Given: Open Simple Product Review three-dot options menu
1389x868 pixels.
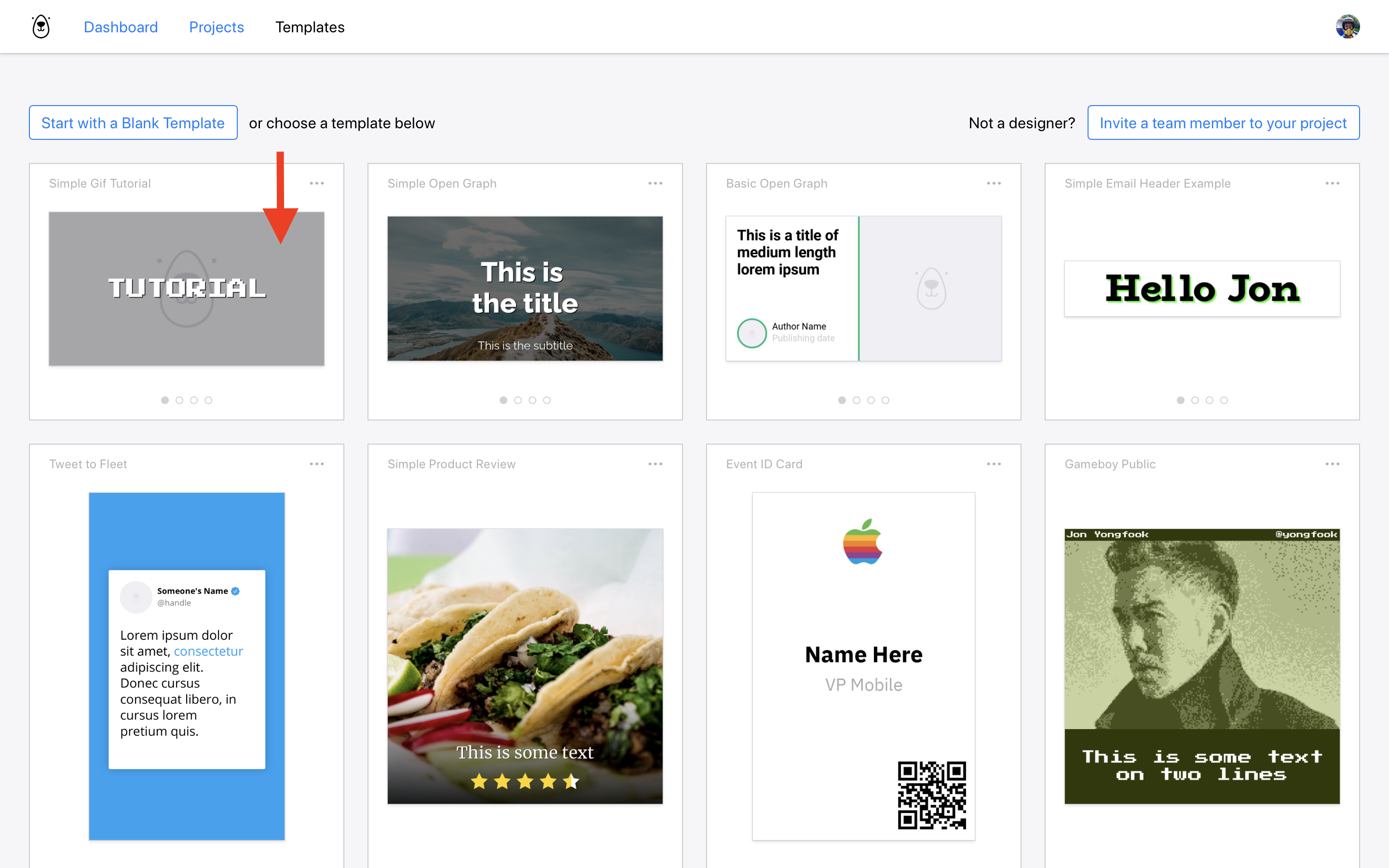Looking at the screenshot, I should point(655,464).
